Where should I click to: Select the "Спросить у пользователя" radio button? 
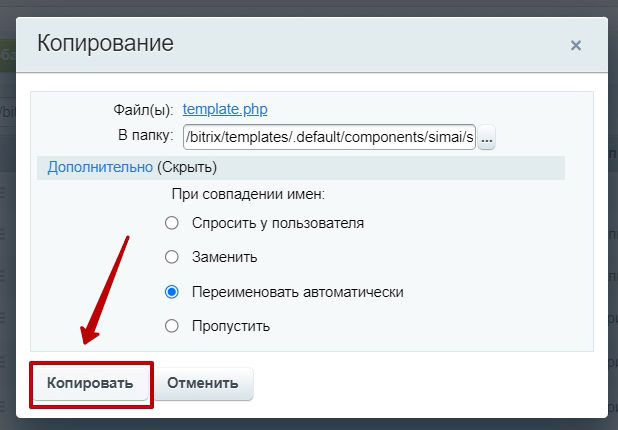click(172, 223)
